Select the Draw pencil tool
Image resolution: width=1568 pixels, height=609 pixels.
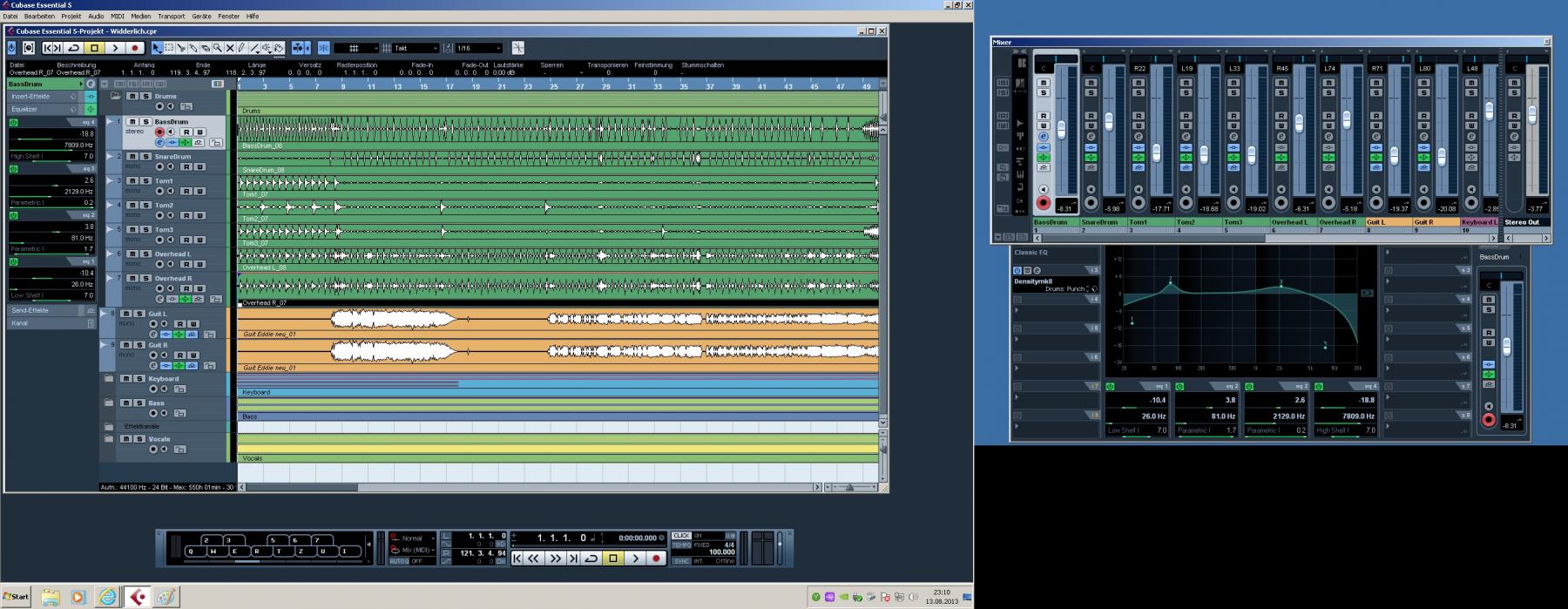click(x=241, y=48)
